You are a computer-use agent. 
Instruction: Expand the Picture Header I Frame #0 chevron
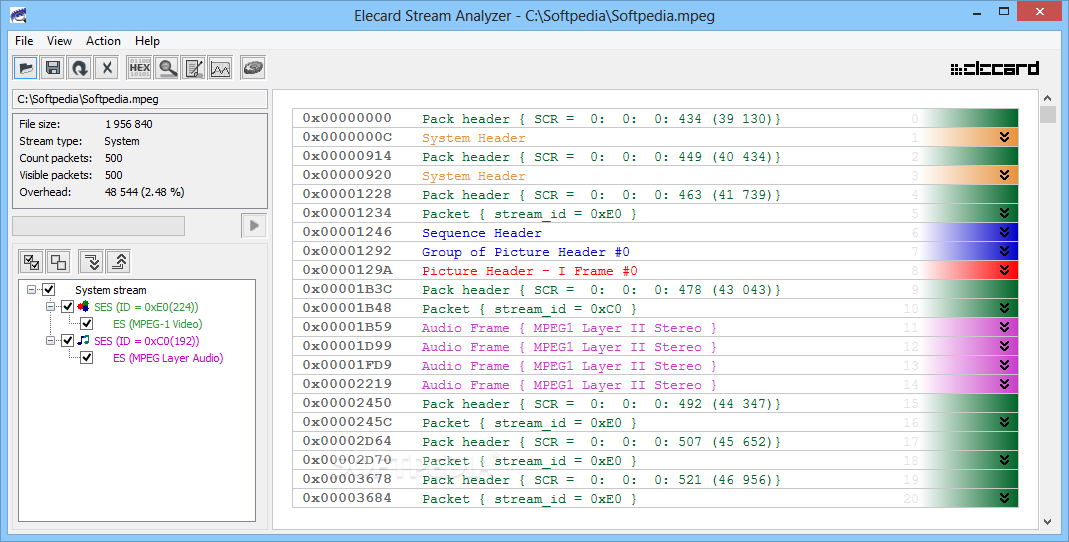coord(1004,271)
